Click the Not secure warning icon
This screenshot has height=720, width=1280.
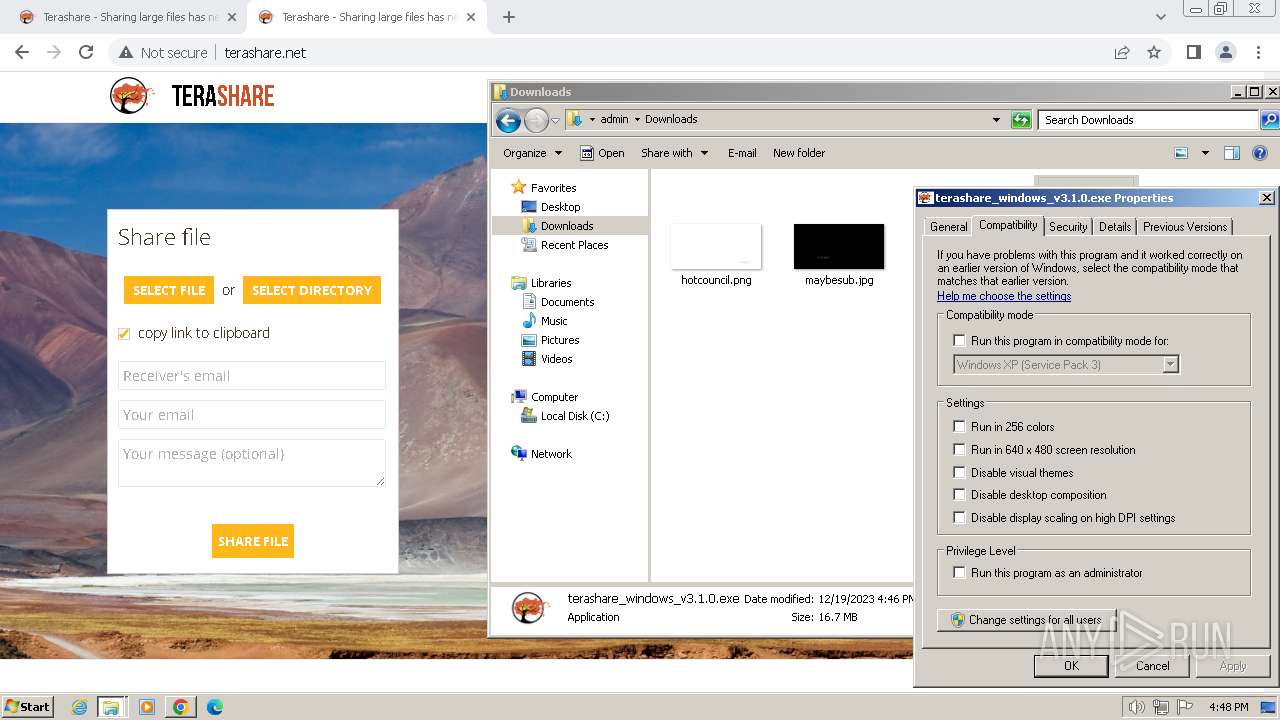coord(125,52)
